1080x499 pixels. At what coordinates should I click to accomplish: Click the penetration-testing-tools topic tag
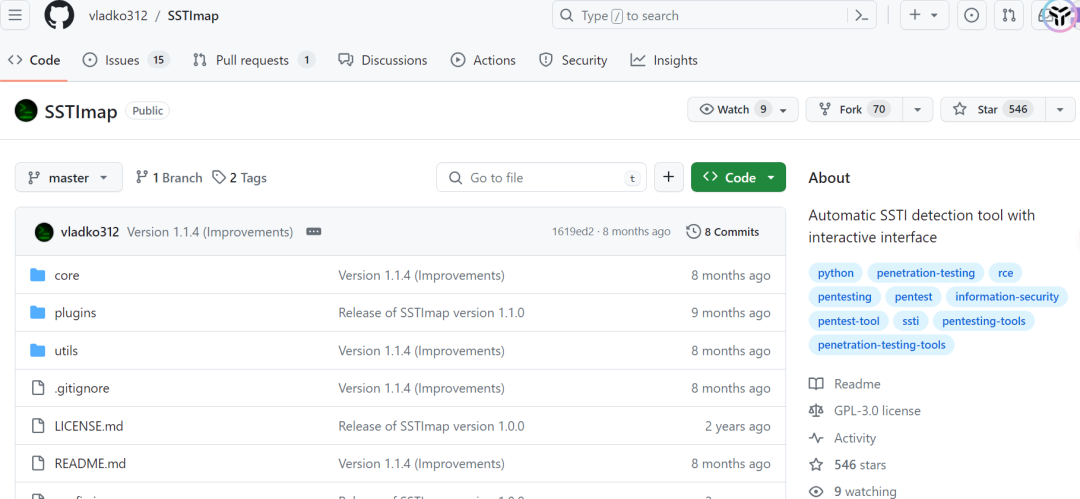(882, 345)
